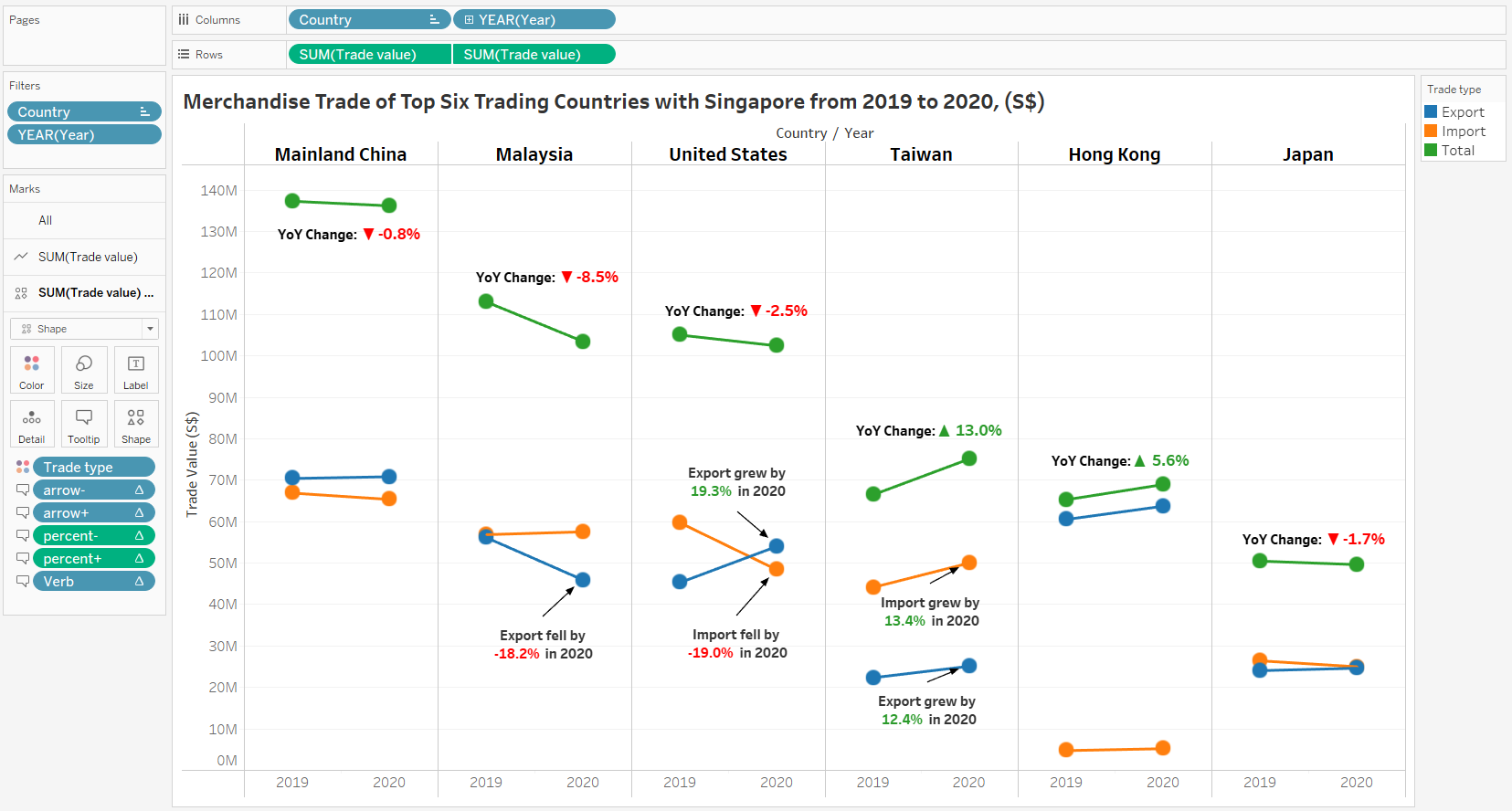Image resolution: width=1512 pixels, height=811 pixels.
Task: Click sort icon on Country column pill
Action: click(435, 19)
